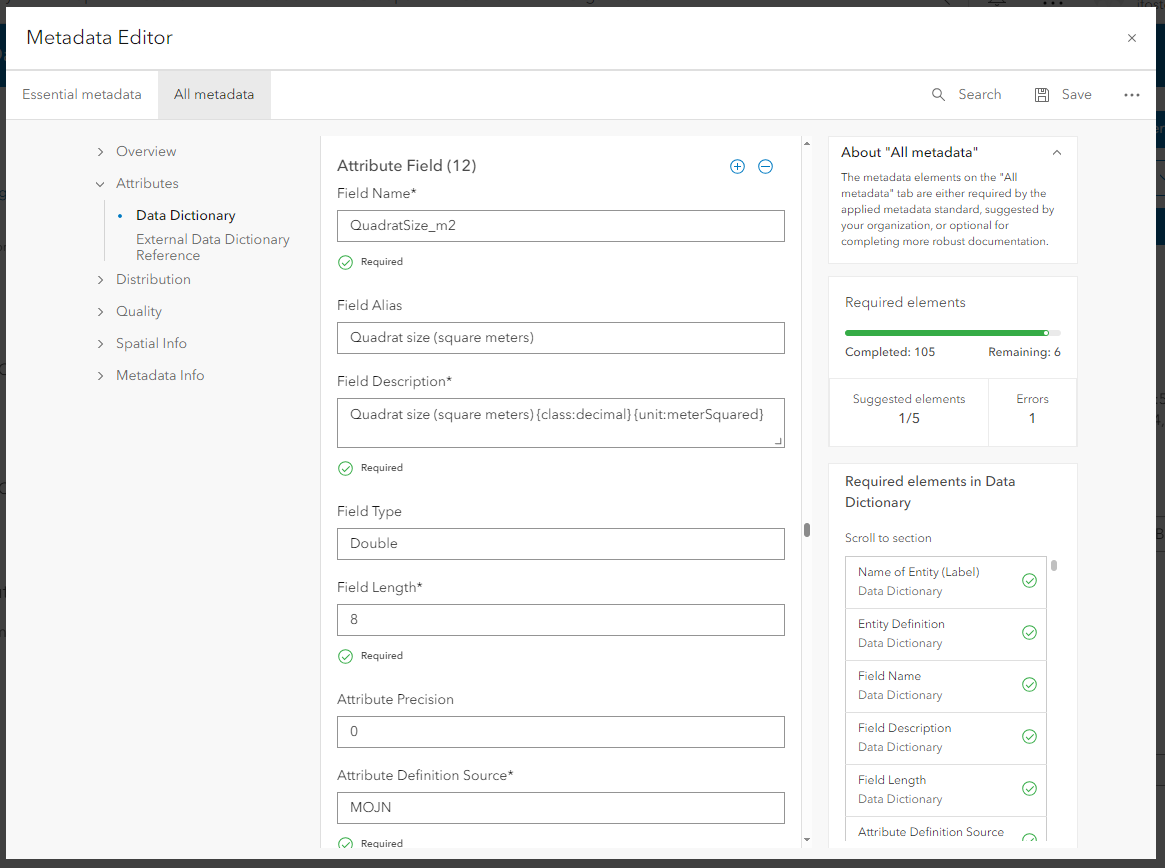Open External Data Dictionary Reference
Viewport: 1165px width, 868px height.
212,247
